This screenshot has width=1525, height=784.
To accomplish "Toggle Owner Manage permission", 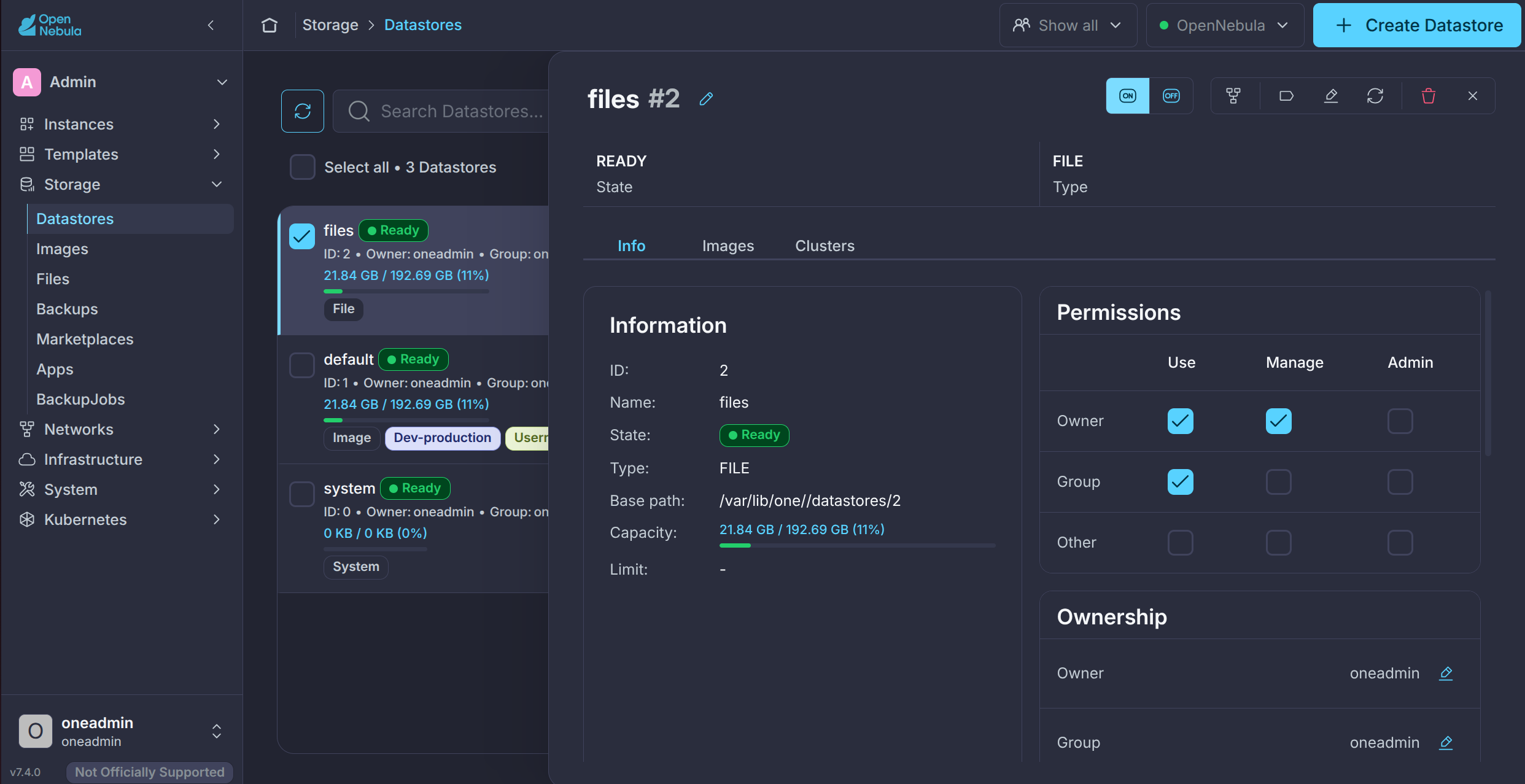I will [x=1279, y=421].
